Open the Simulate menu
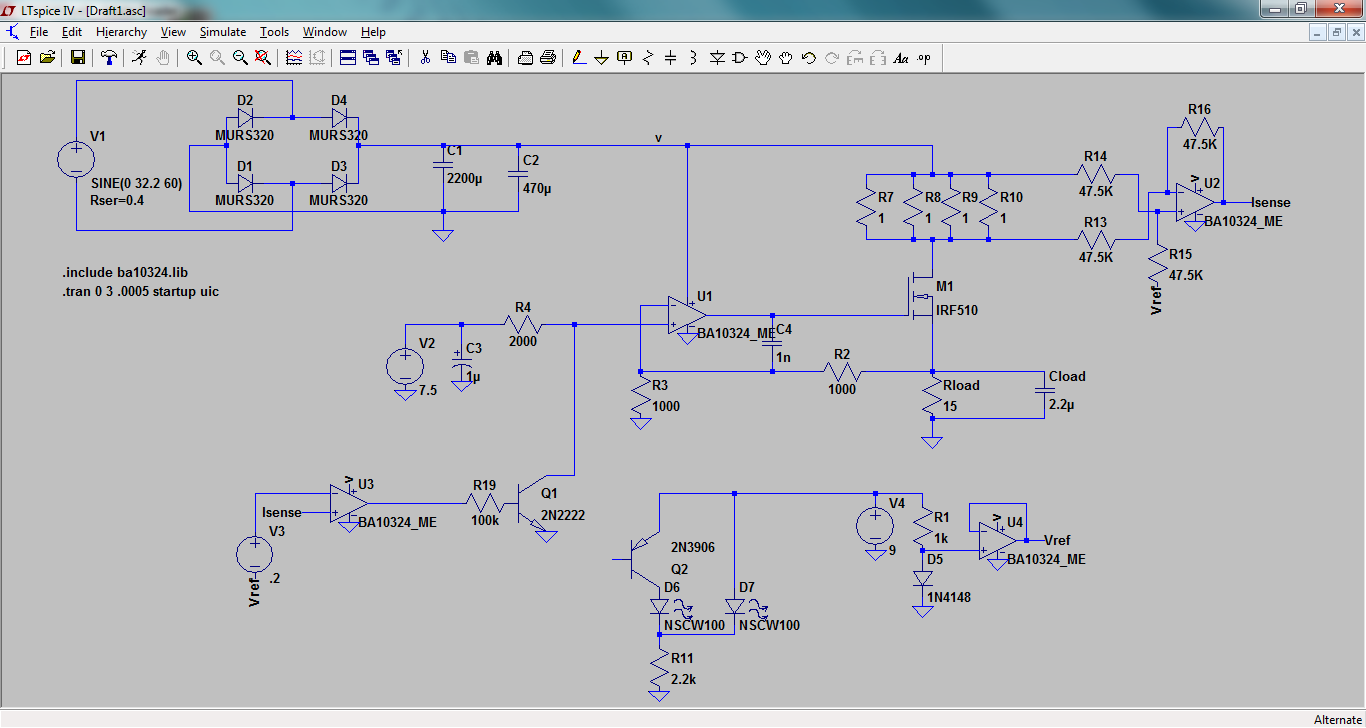This screenshot has height=728, width=1366. (x=223, y=32)
